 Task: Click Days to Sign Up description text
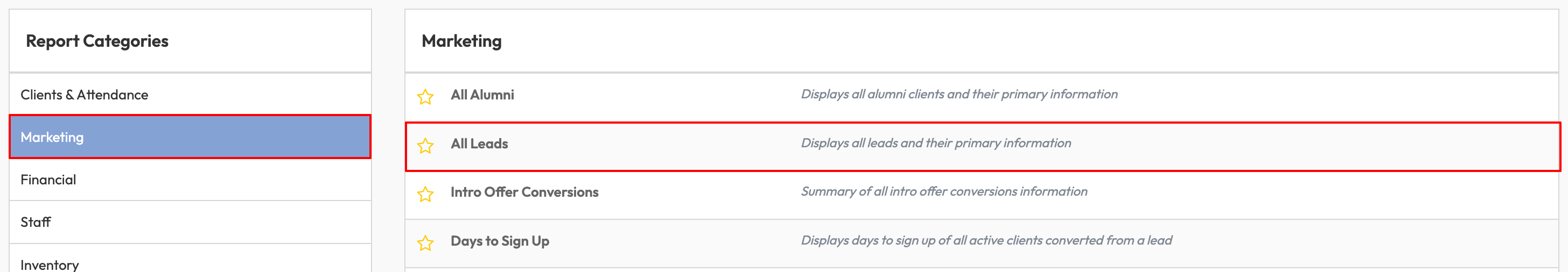tap(986, 240)
